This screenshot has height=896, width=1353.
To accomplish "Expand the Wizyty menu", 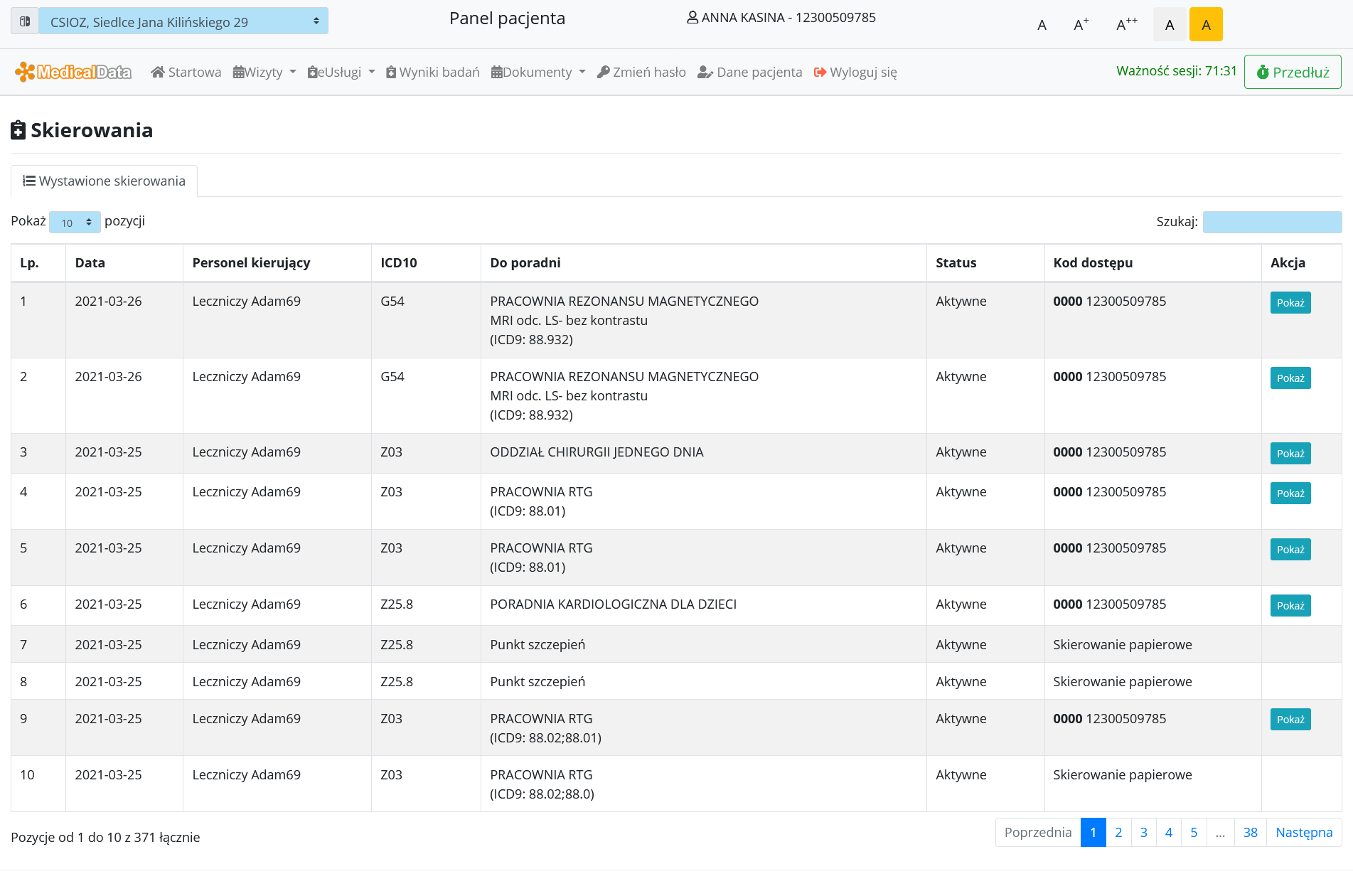I will click(x=264, y=72).
